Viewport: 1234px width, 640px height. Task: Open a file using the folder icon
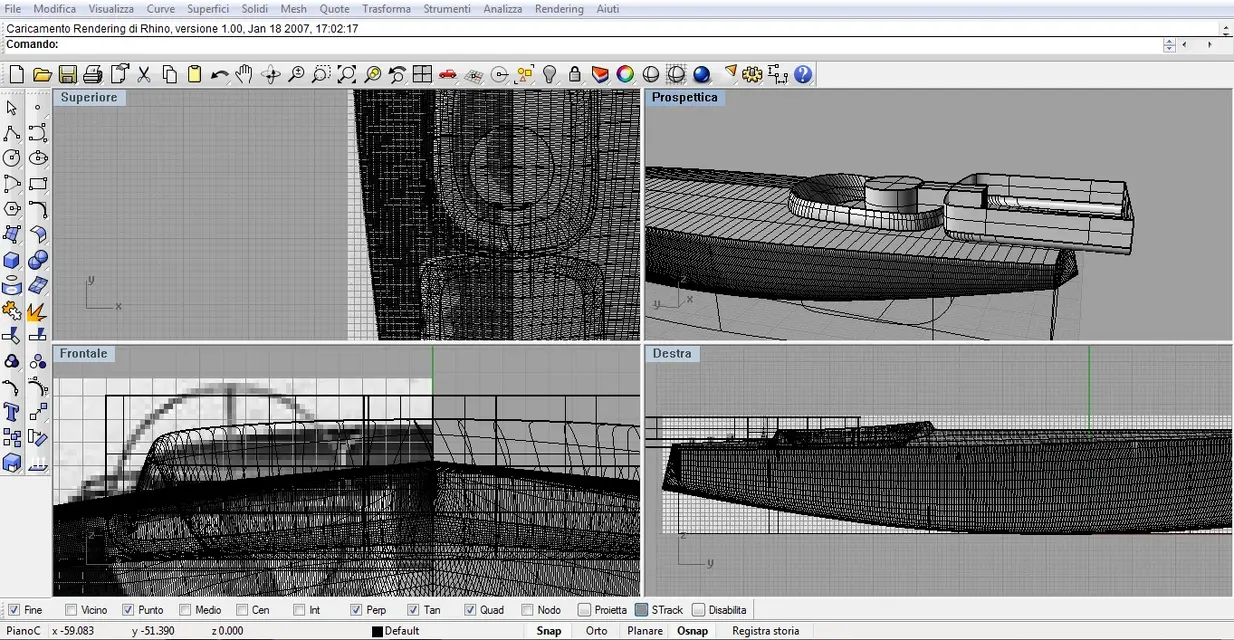click(x=42, y=74)
